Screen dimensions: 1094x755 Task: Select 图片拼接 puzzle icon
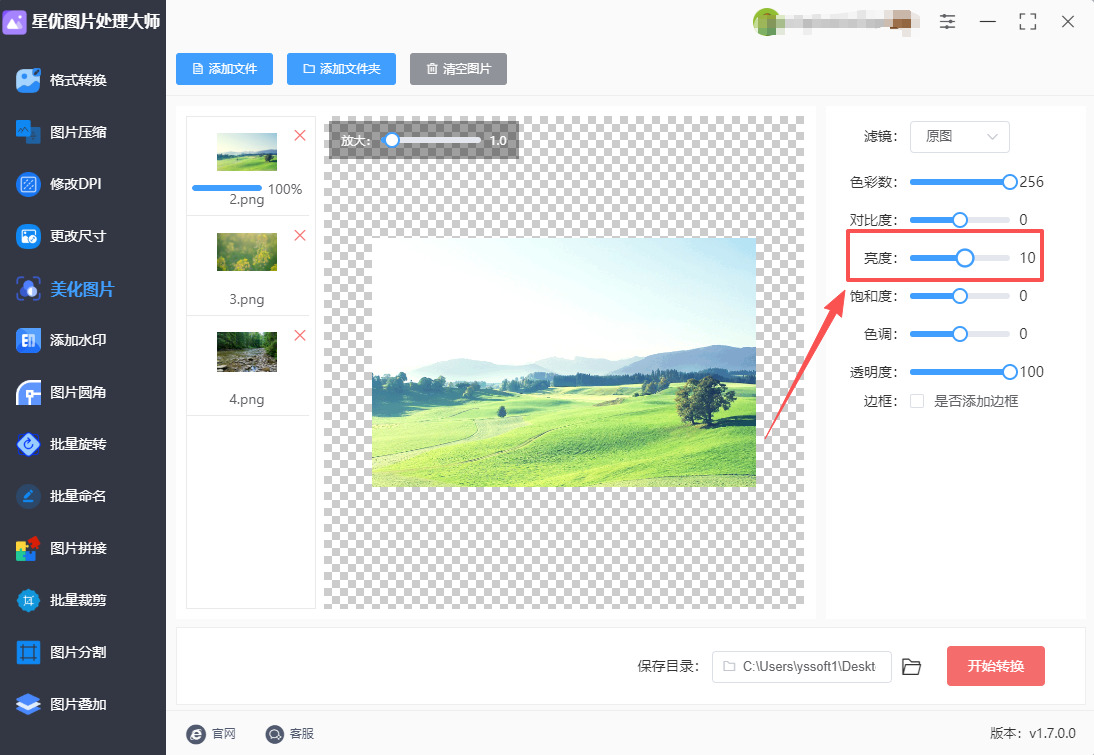28,548
